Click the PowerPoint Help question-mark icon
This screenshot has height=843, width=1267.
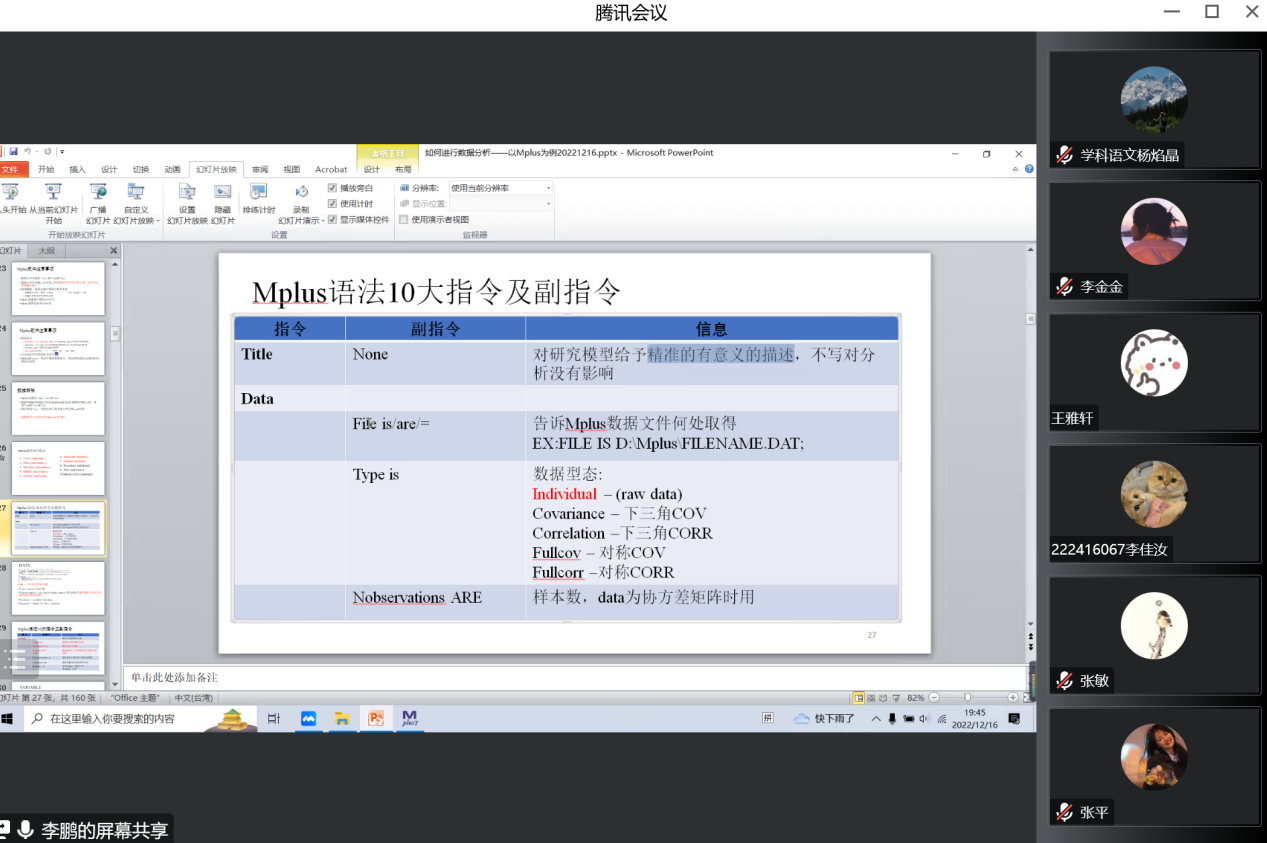1029,169
